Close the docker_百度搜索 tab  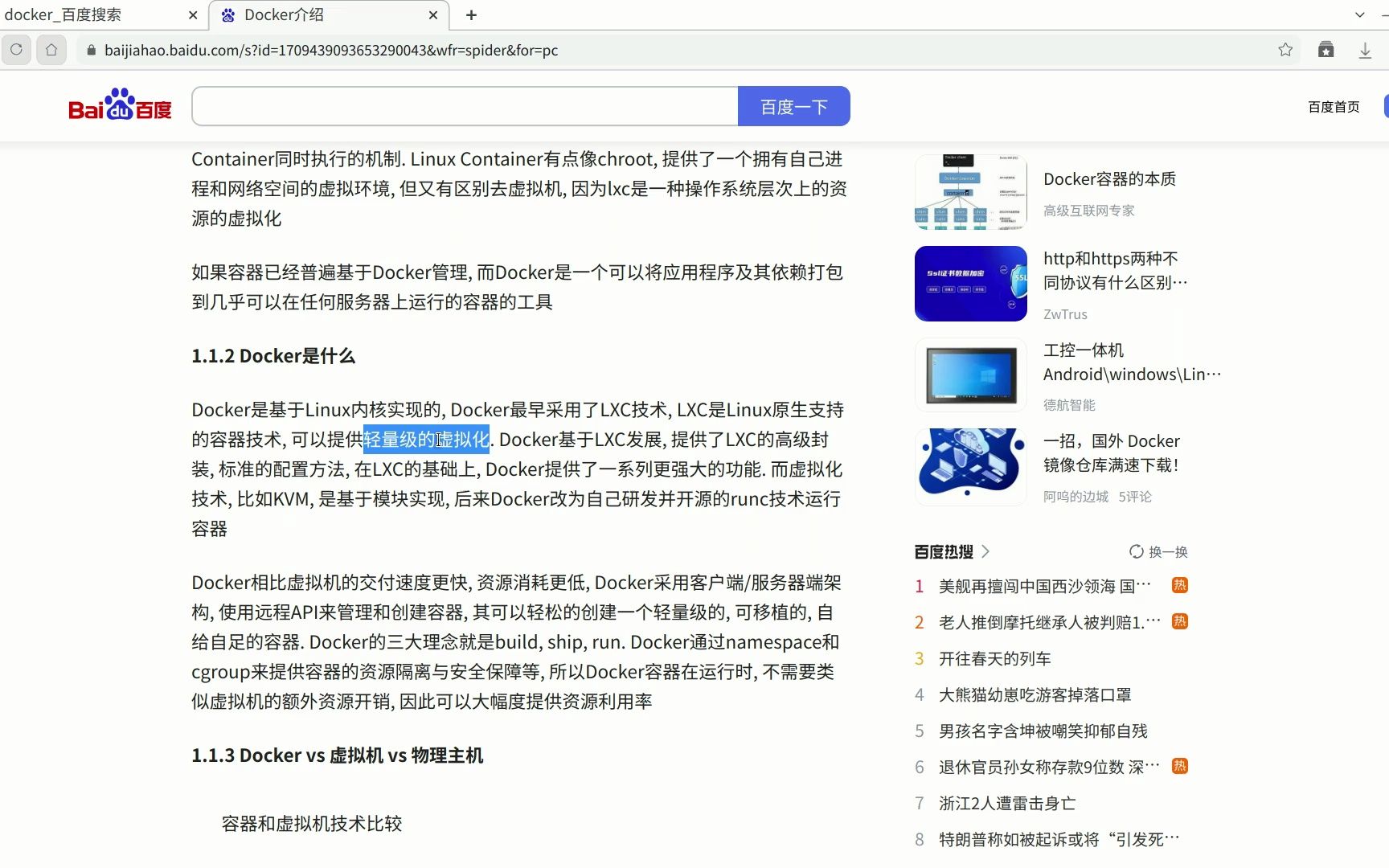tap(193, 15)
